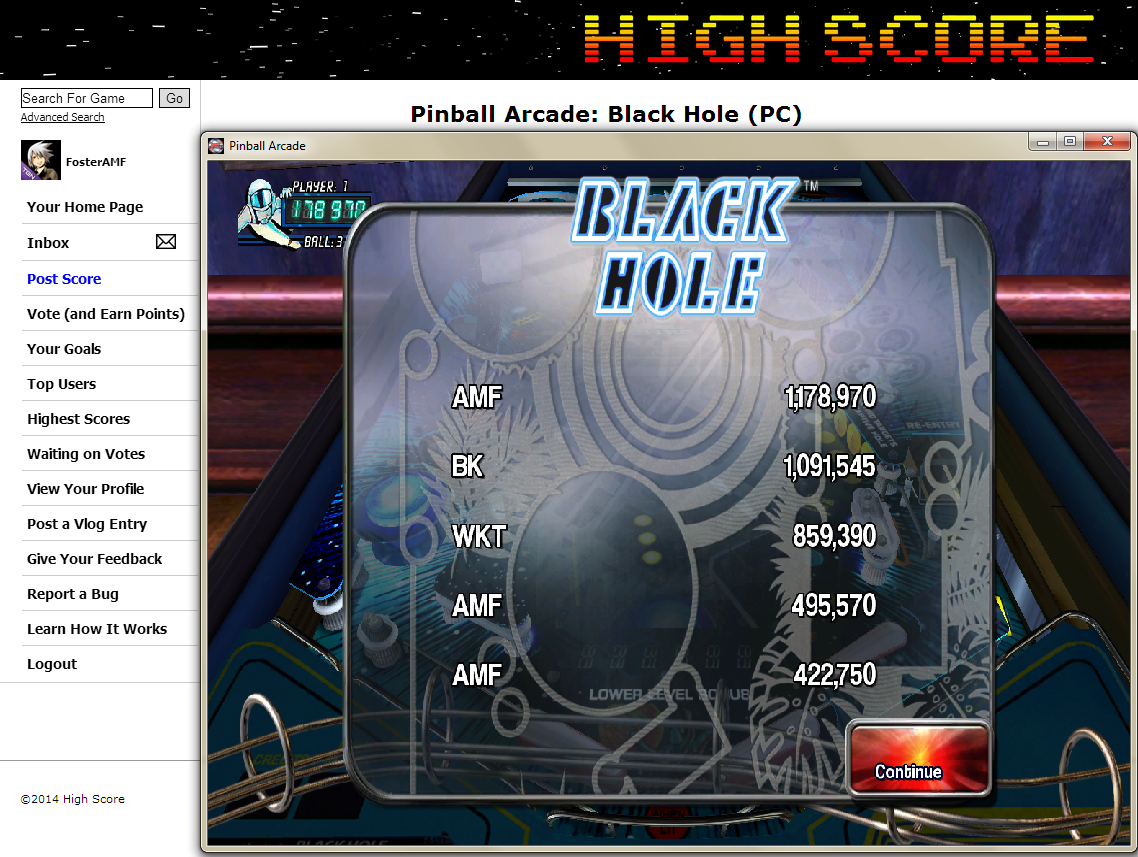Open the Highest Scores page
The image size is (1138, 857).
[78, 419]
